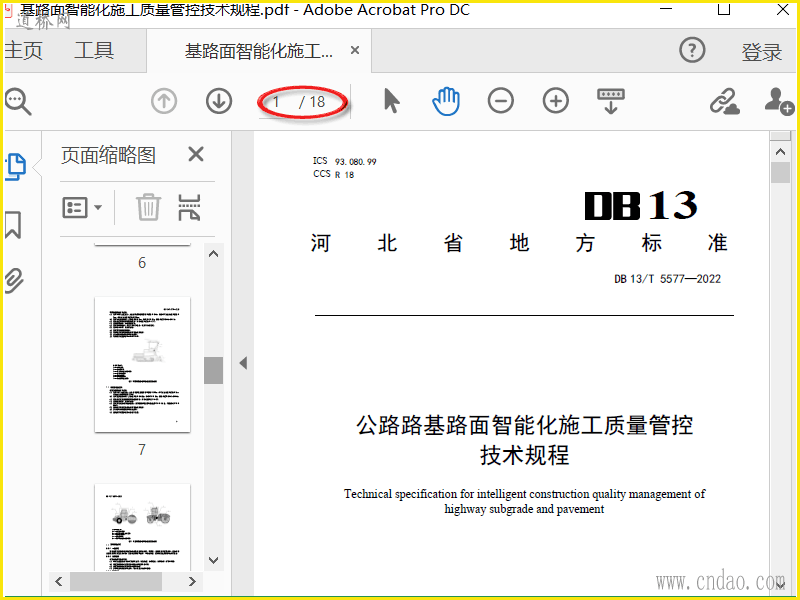Choose the selection arrow tool
Screen dimensions: 800x600
point(391,101)
